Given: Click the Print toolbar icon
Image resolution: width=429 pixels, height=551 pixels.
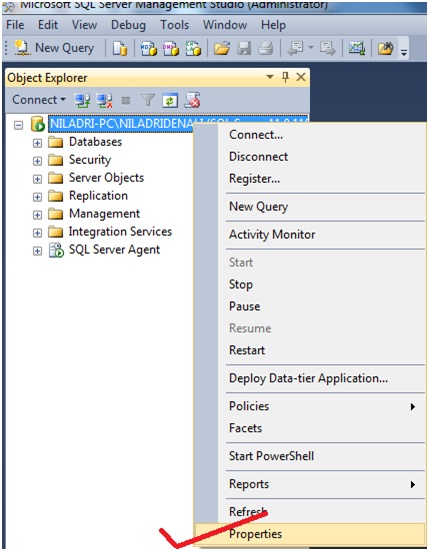Looking at the screenshot, I should pyautogui.click(x=266, y=48).
